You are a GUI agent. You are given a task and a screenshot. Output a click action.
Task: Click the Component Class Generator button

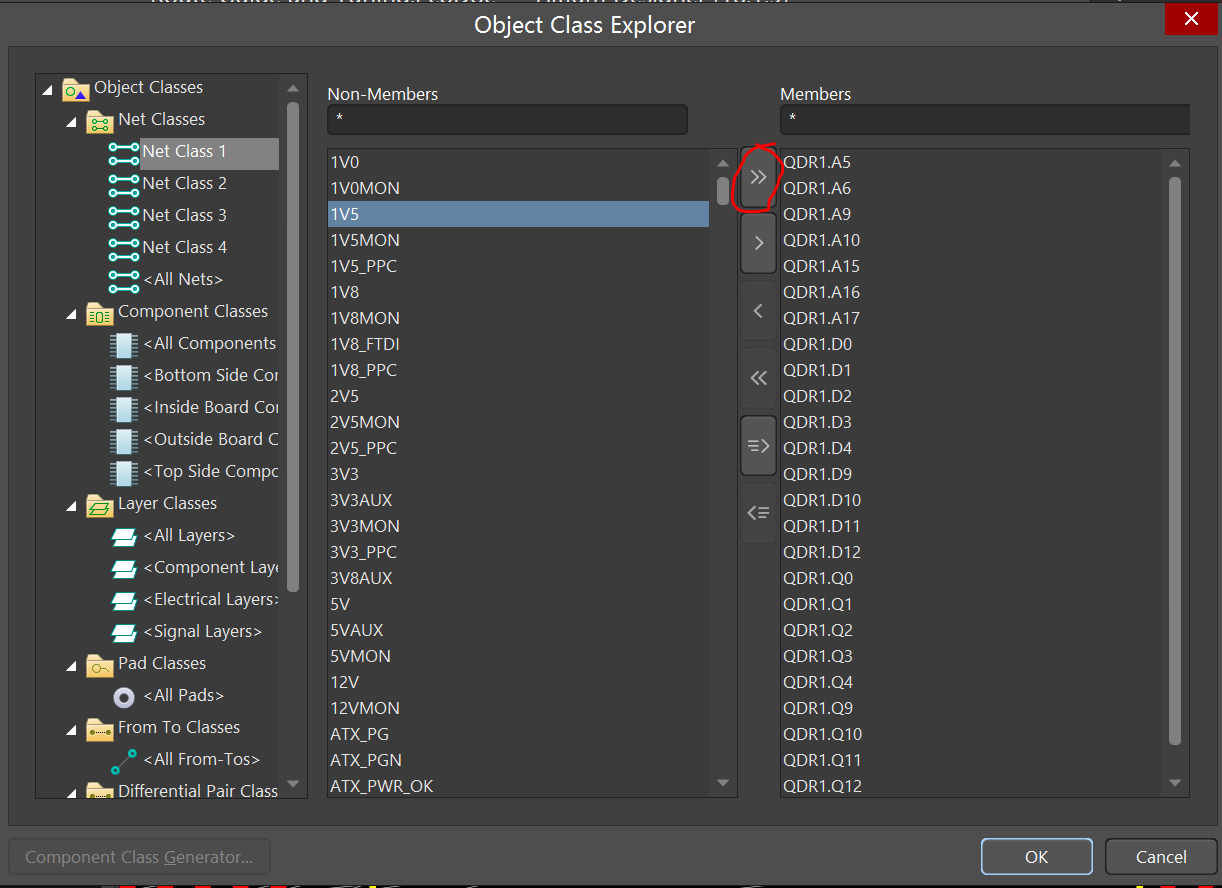[x=139, y=857]
